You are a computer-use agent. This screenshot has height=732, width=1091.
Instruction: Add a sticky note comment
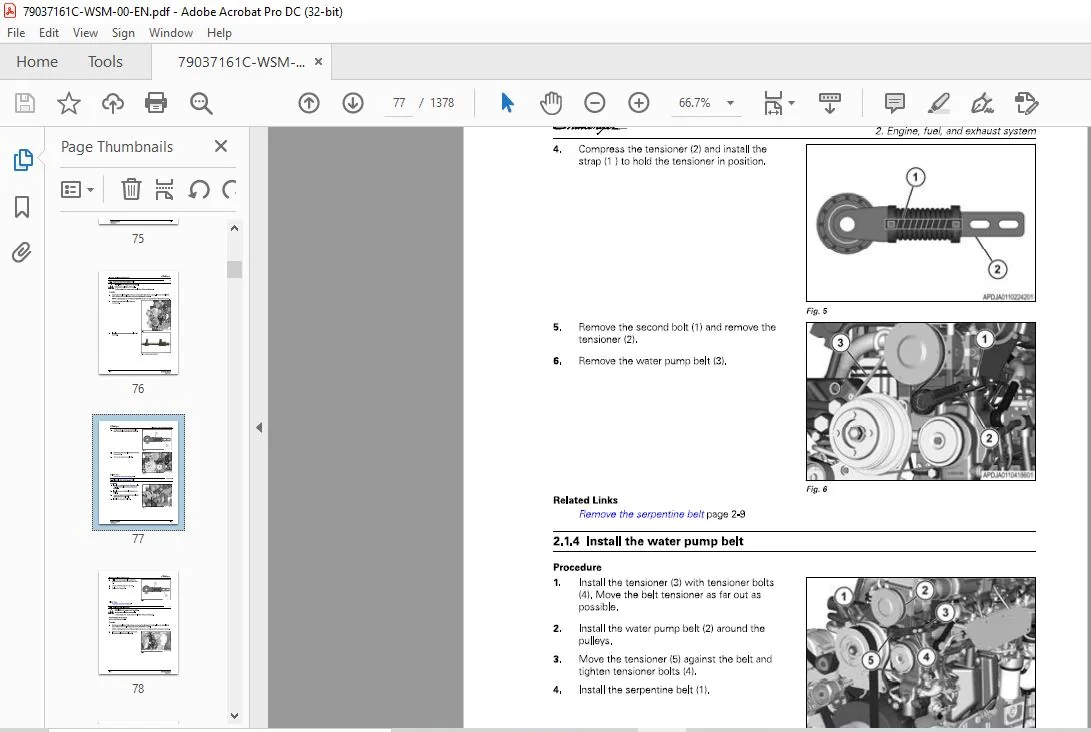894,103
